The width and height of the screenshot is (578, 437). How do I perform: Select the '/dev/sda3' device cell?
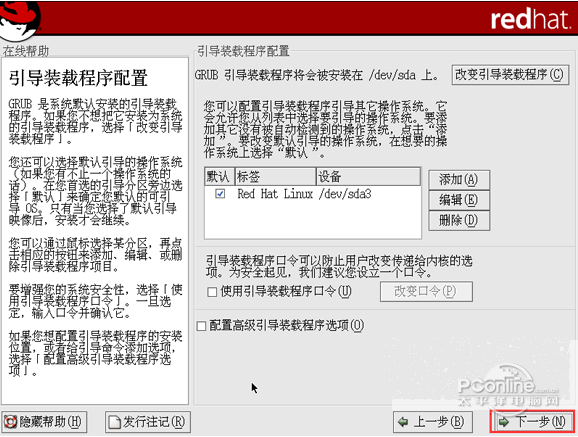345,194
